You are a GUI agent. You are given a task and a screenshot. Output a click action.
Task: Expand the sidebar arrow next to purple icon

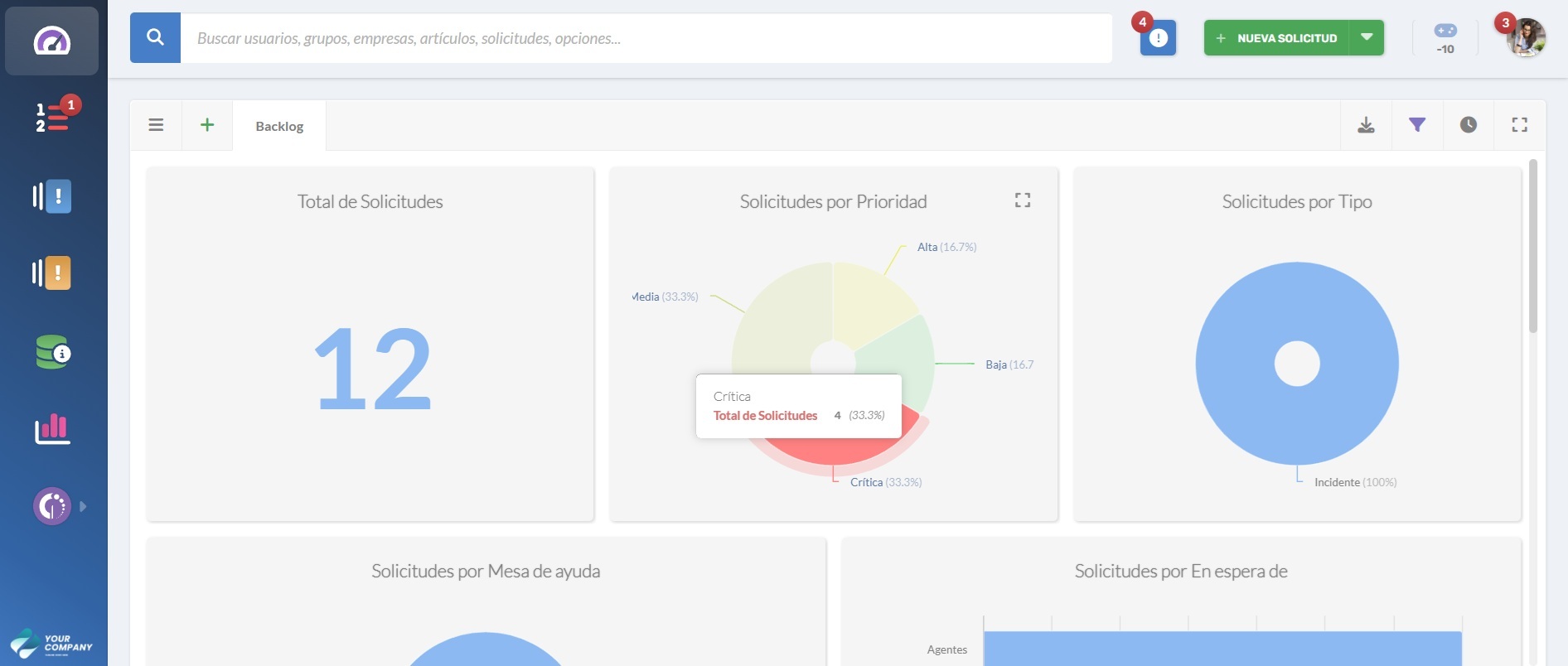83,506
